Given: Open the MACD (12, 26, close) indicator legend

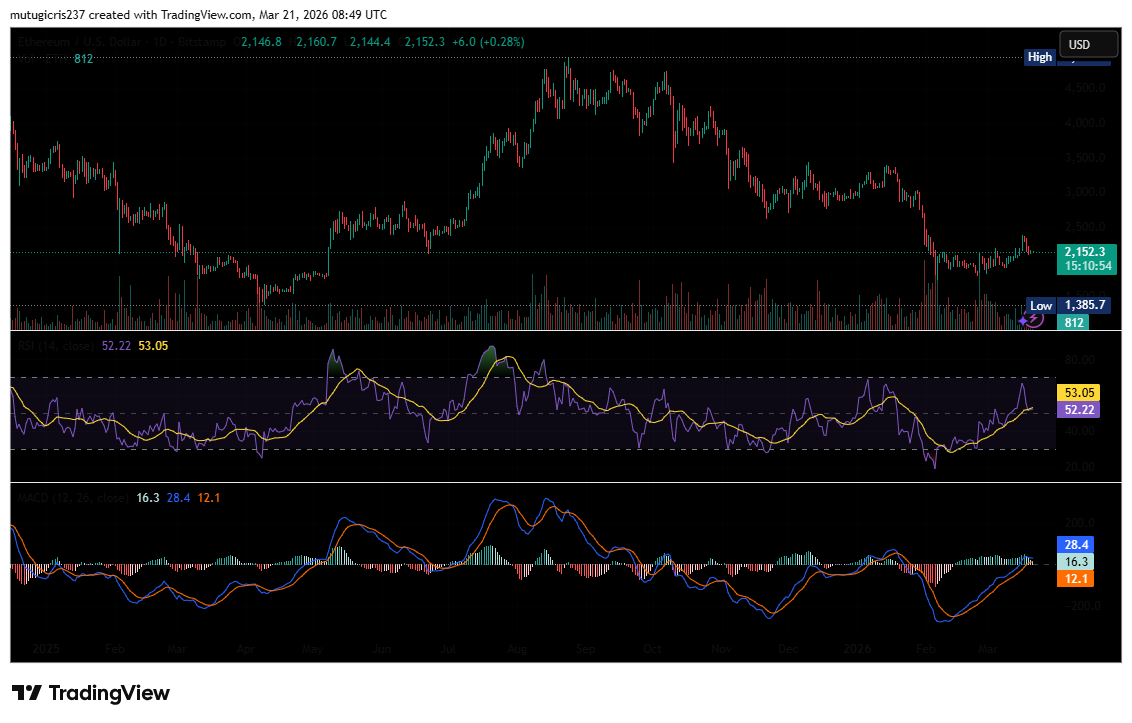Looking at the screenshot, I should [x=73, y=498].
